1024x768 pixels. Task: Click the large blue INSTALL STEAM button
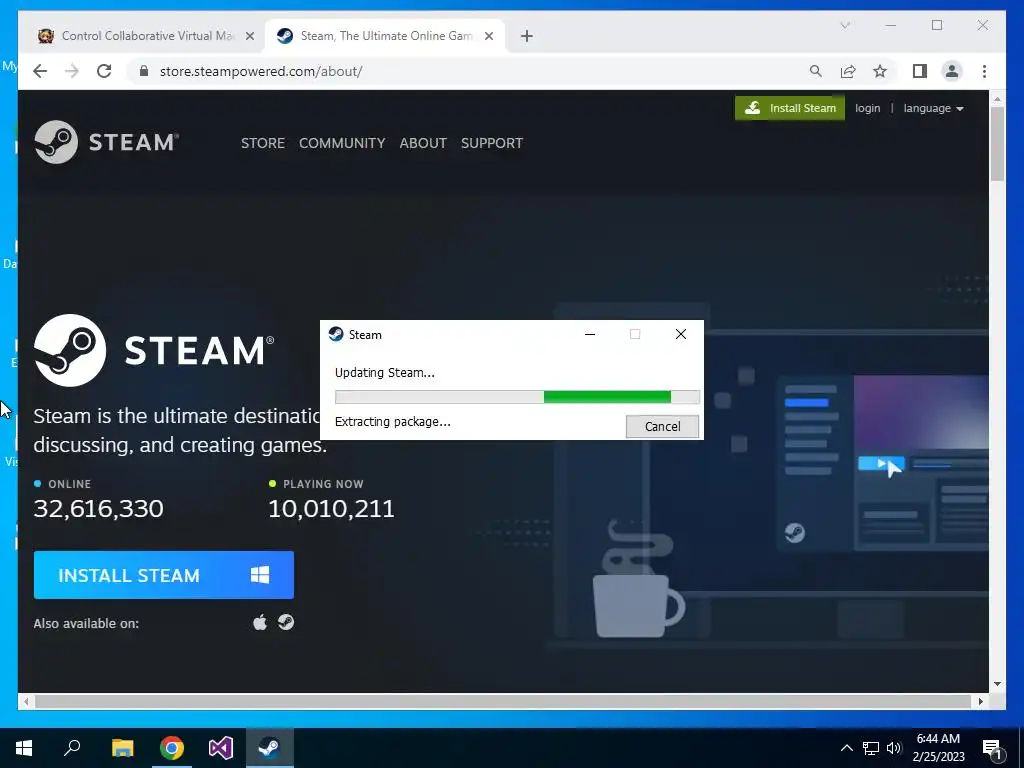point(164,575)
